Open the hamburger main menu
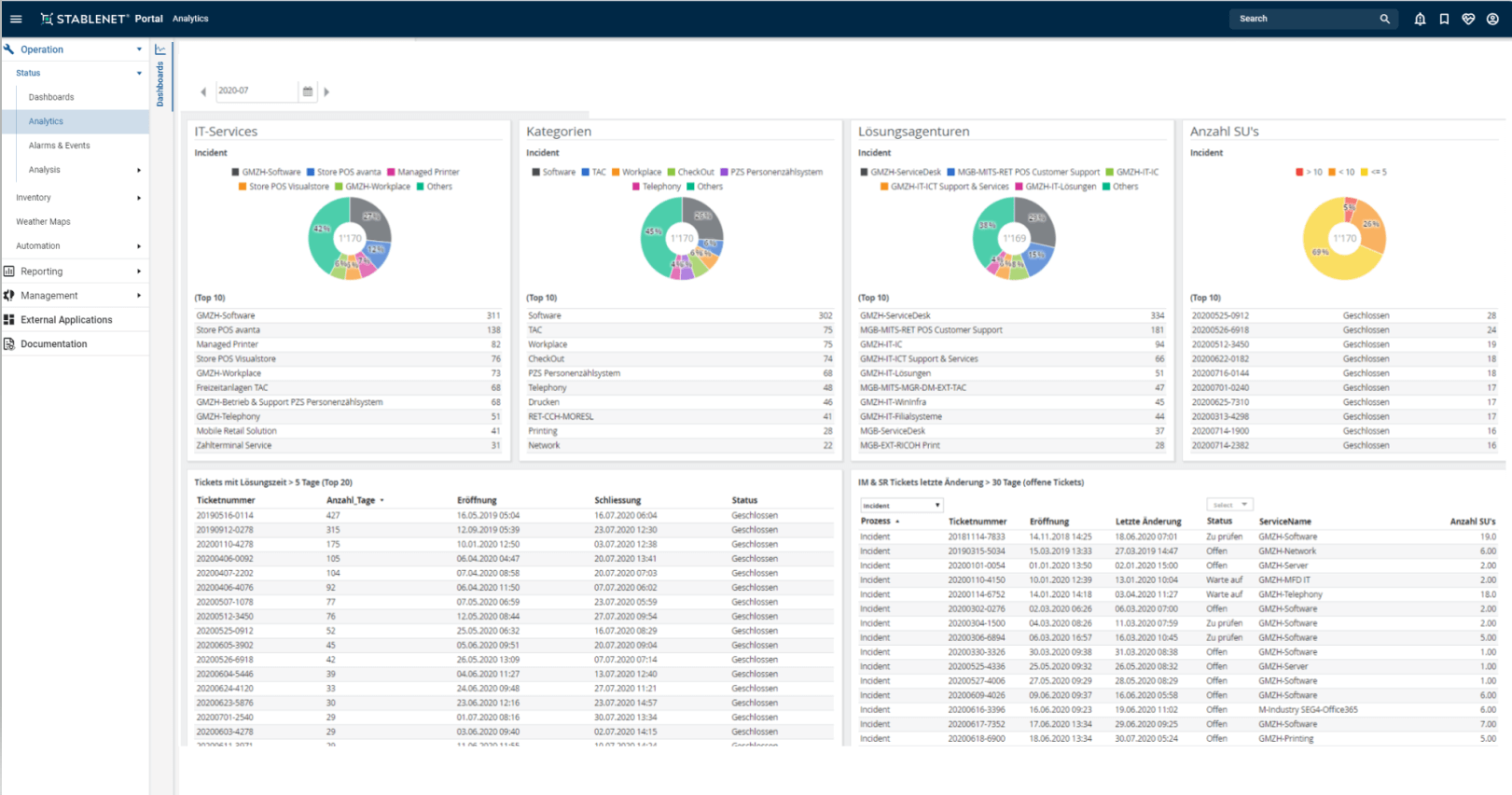This screenshot has height=795, width=1512. coord(16,19)
